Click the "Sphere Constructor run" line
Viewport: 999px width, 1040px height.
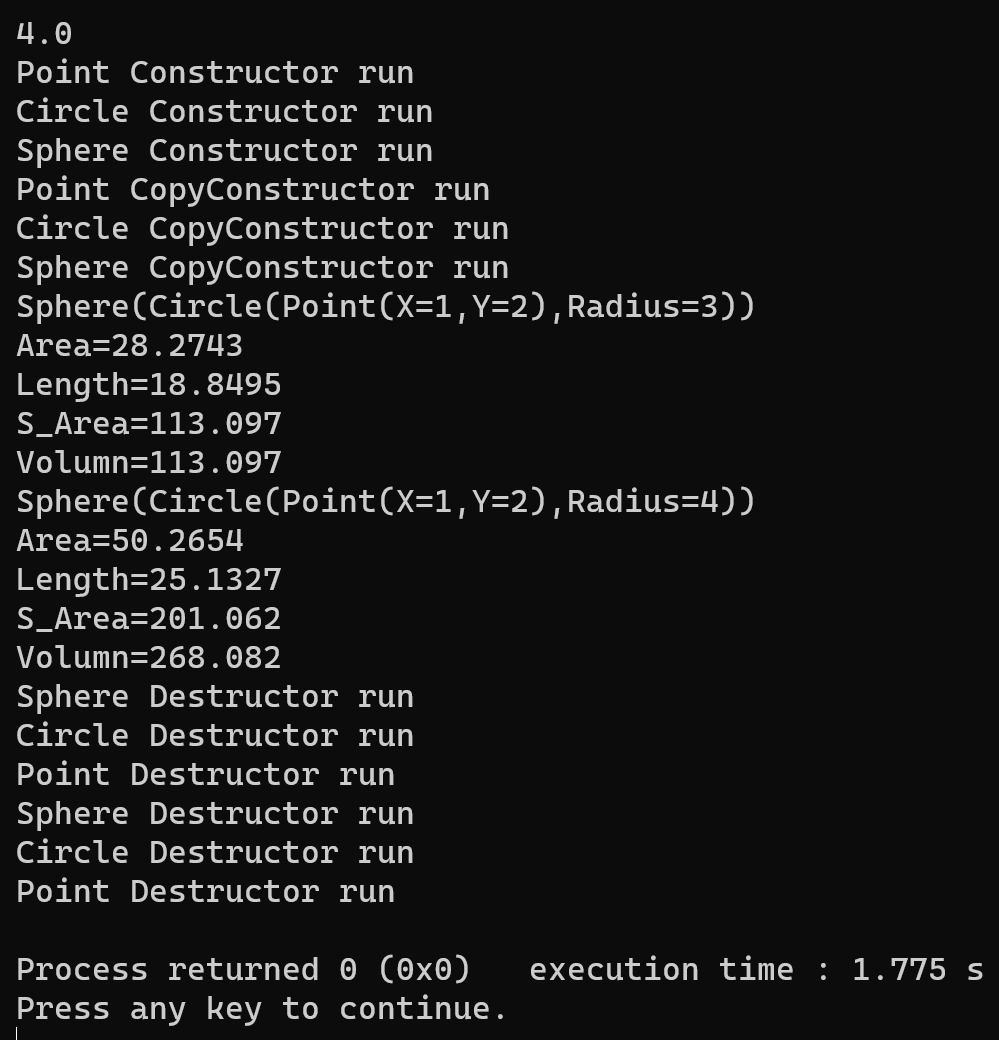point(224,151)
